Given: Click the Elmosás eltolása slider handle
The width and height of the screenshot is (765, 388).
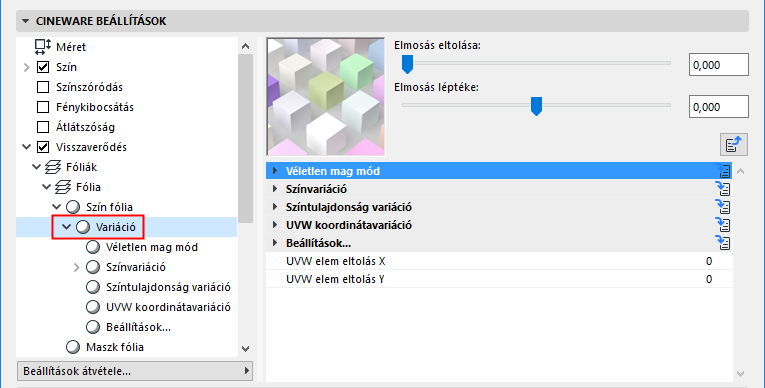Looking at the screenshot, I should (407, 64).
